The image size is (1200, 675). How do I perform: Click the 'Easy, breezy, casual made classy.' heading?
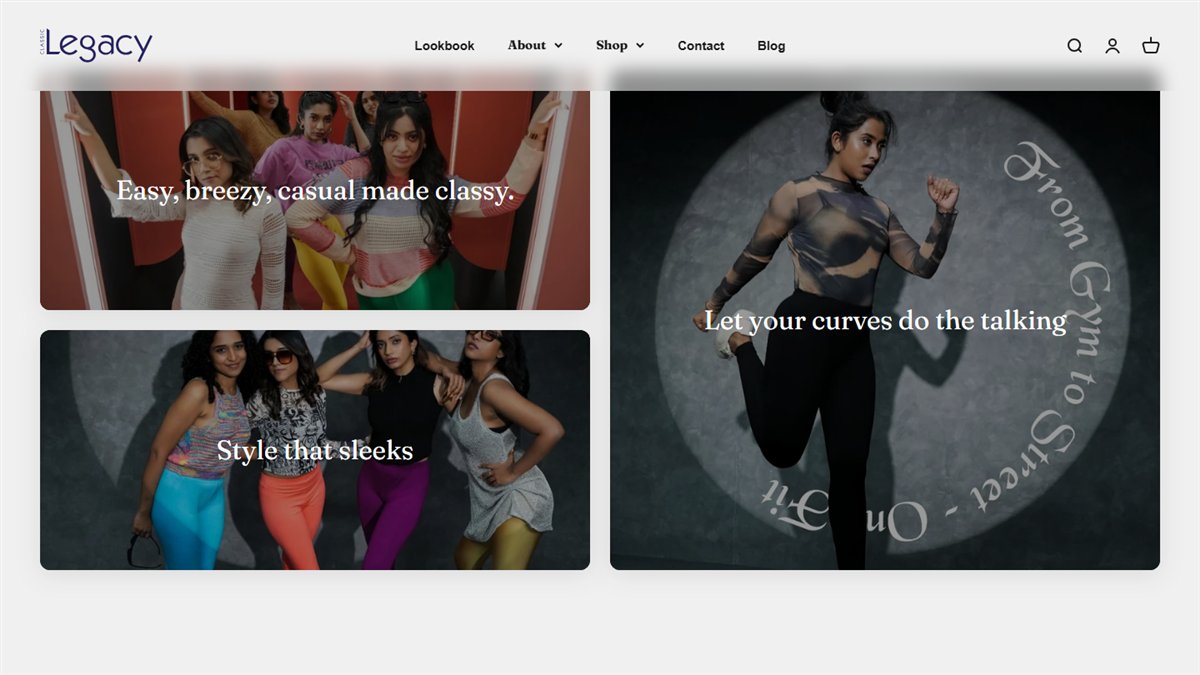[315, 190]
